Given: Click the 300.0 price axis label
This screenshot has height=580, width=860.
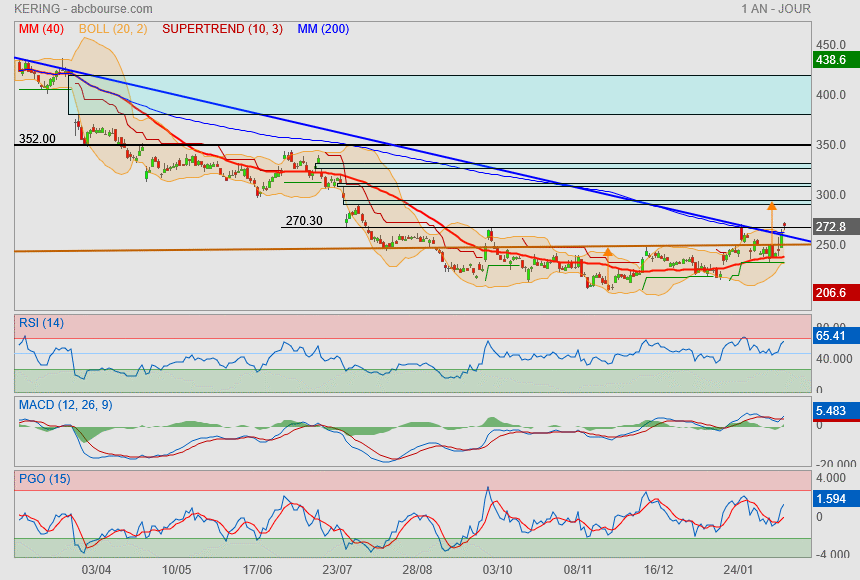Looking at the screenshot, I should click(x=831, y=195).
